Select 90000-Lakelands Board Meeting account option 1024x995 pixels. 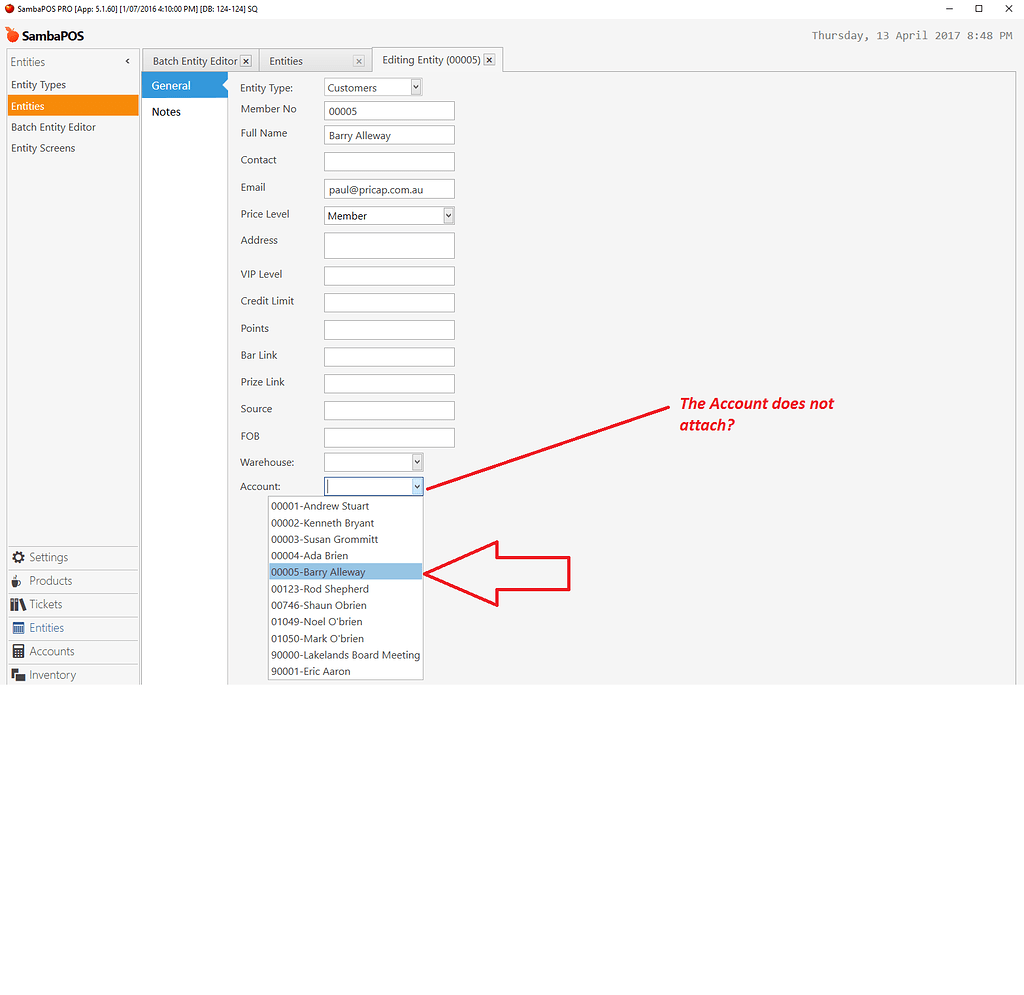(345, 655)
